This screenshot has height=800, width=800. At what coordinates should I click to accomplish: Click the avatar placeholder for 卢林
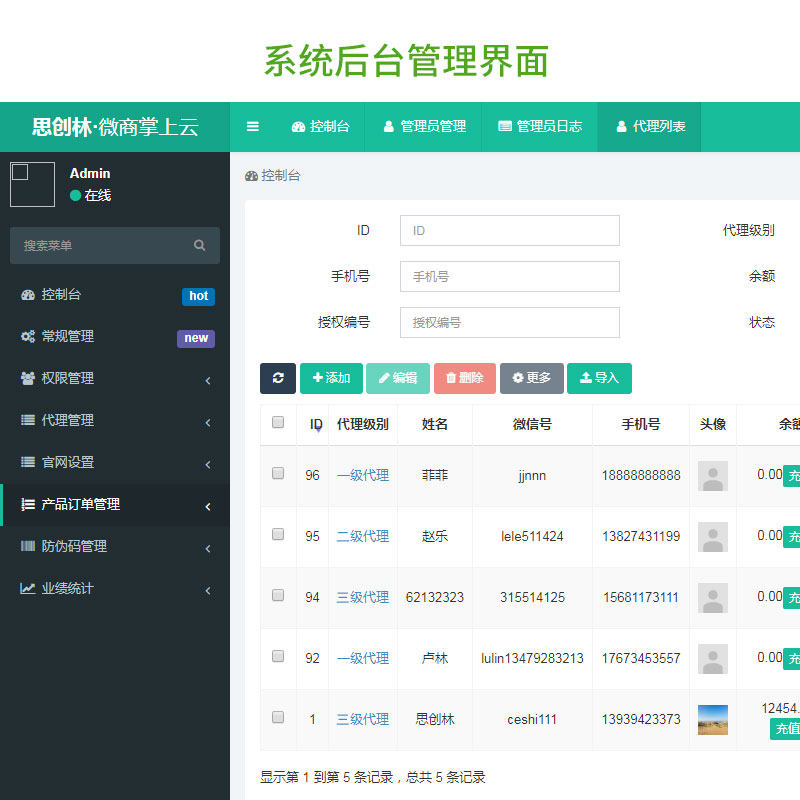coord(713,659)
